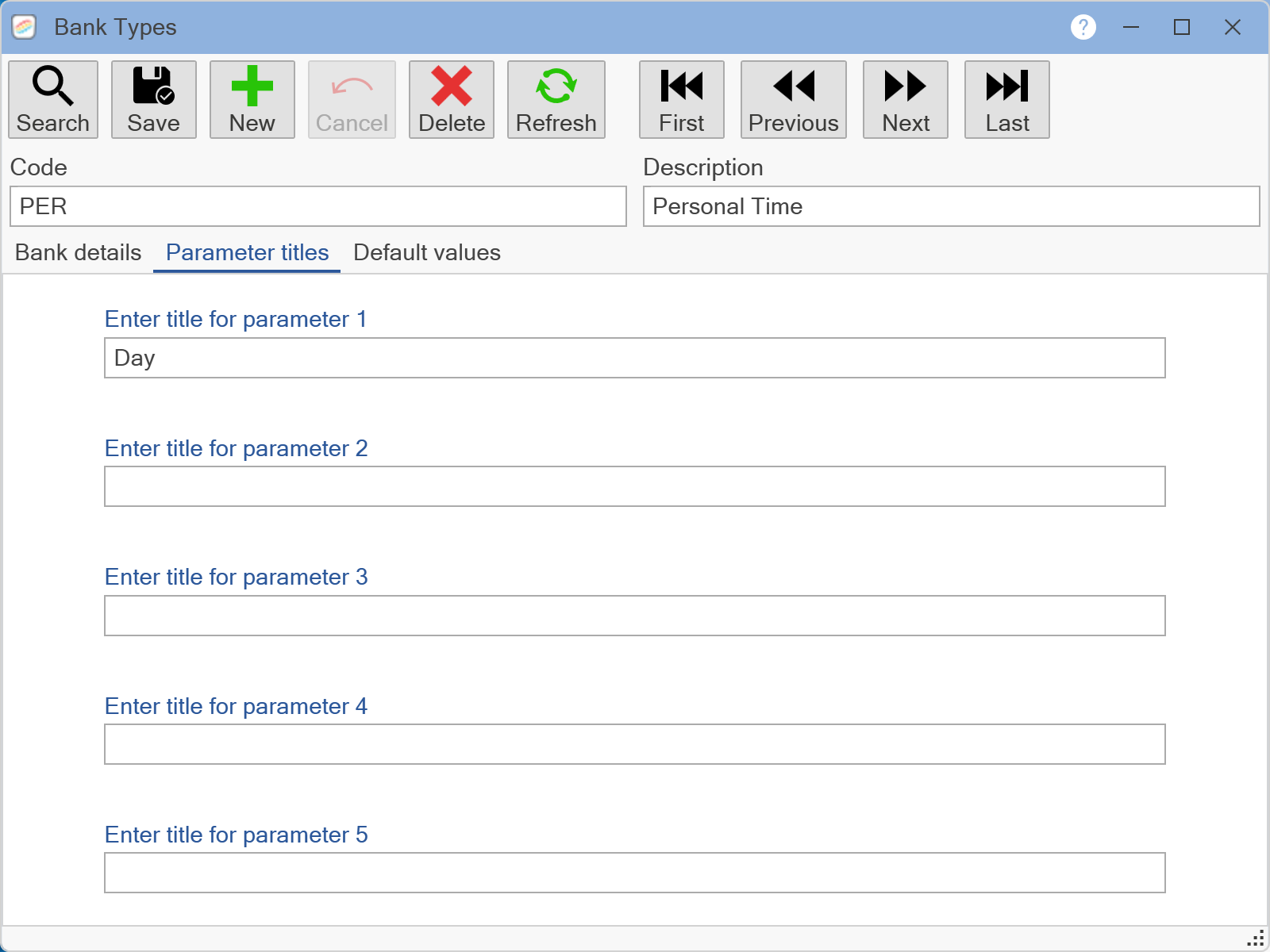Focus the parameter 5 title field
Image resolution: width=1270 pixels, height=952 pixels.
pyautogui.click(x=635, y=873)
